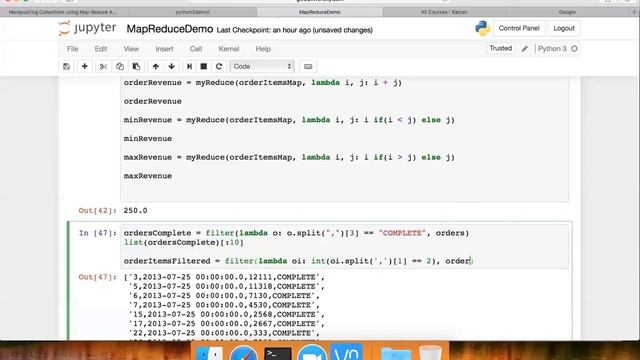Image resolution: width=640 pixels, height=360 pixels.
Task: Open the Cell menu
Action: point(196,49)
